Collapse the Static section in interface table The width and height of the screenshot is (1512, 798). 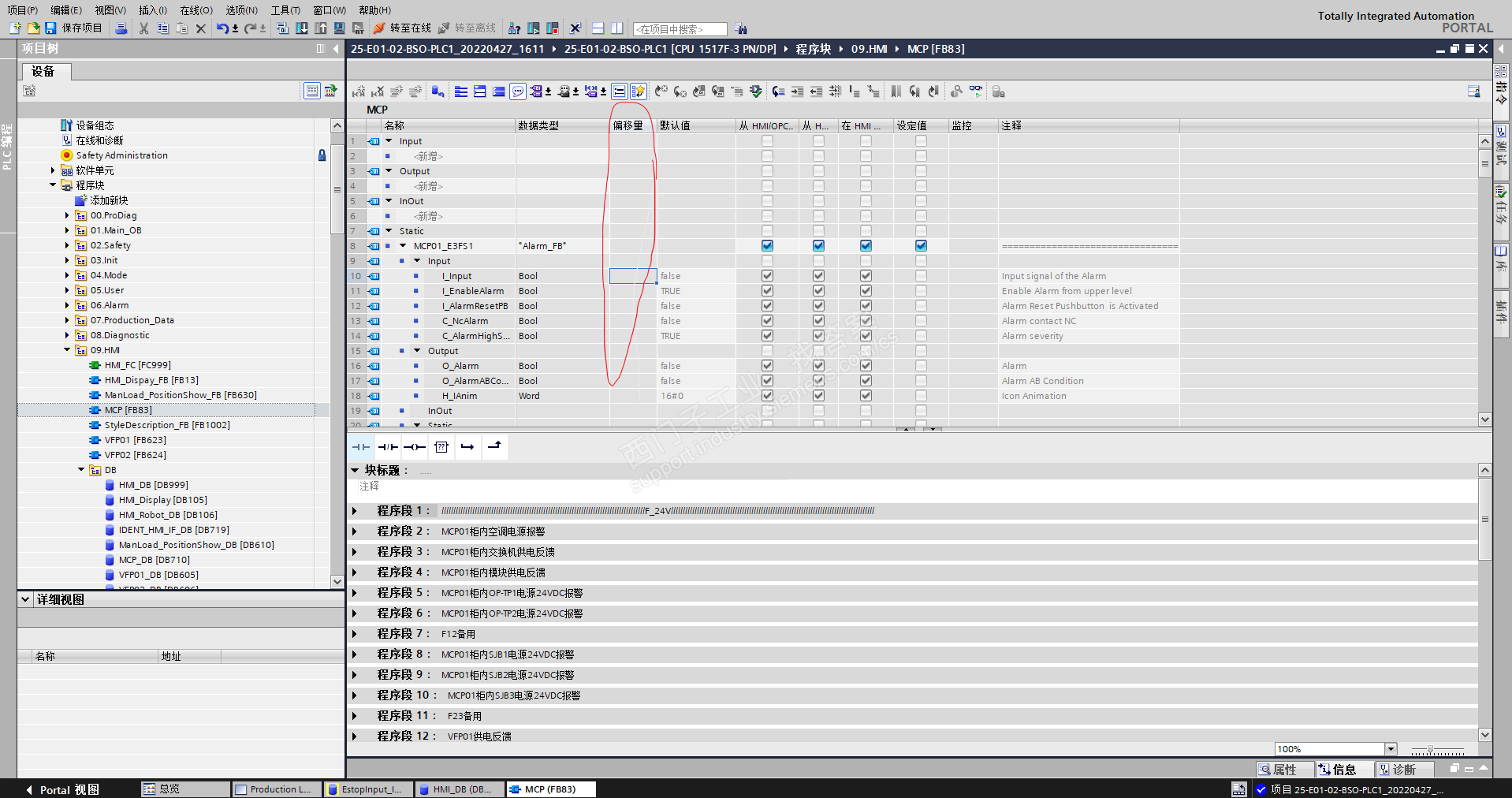(x=389, y=231)
